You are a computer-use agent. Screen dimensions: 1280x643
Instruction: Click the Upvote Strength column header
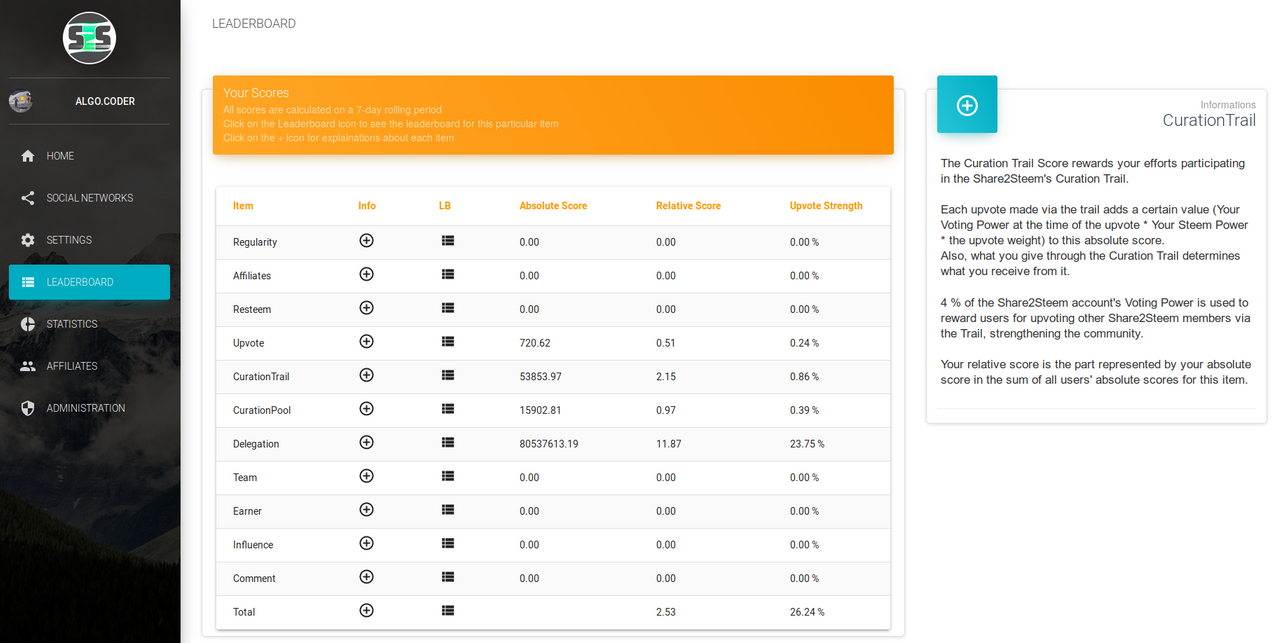[826, 206]
